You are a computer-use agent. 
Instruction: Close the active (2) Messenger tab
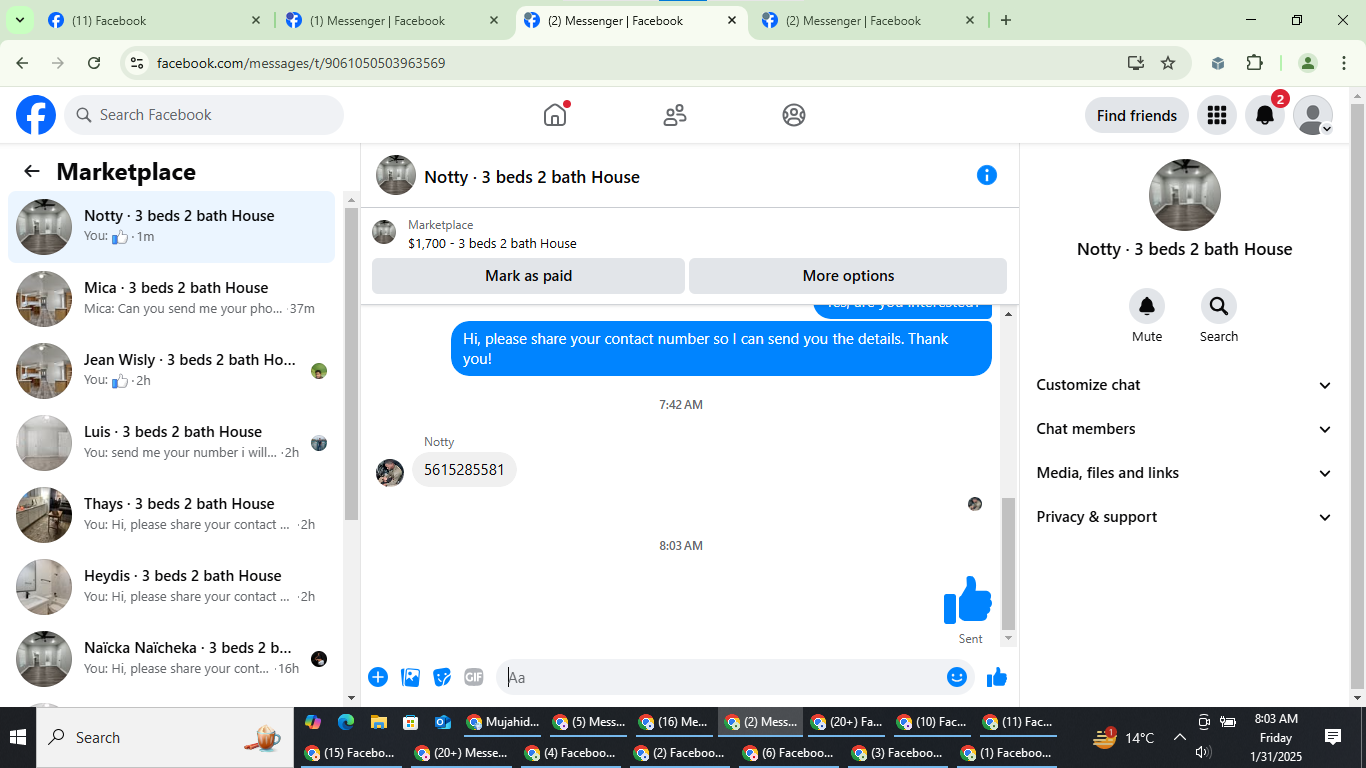point(732,20)
